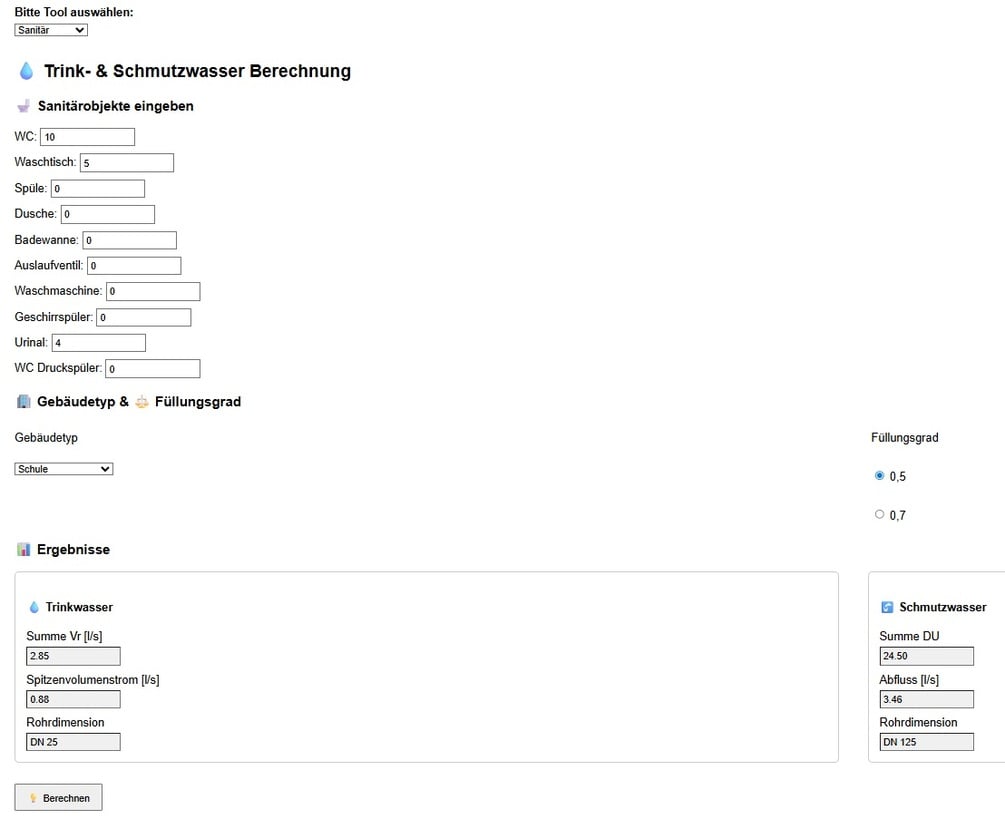Select Füllungsgrad 0,7 radio button
The width and height of the screenshot is (1005, 819).
(880, 514)
